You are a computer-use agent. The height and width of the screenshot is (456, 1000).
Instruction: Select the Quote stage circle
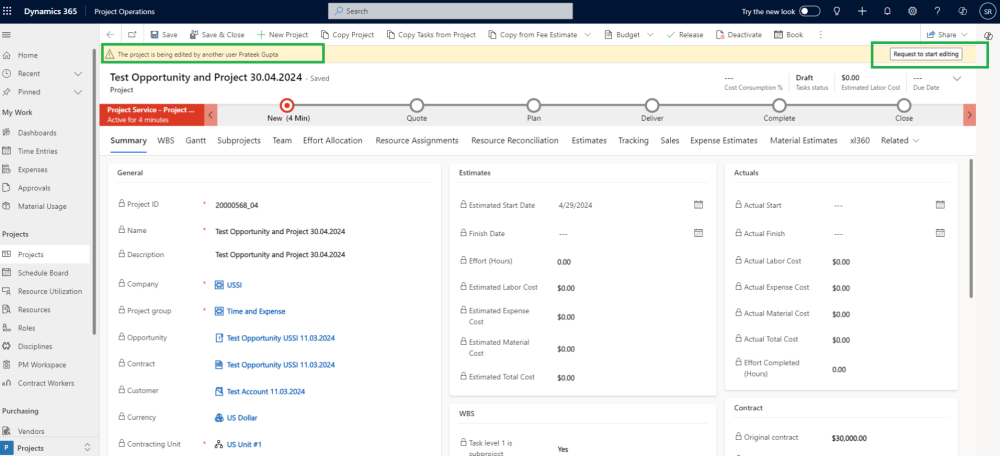416,105
